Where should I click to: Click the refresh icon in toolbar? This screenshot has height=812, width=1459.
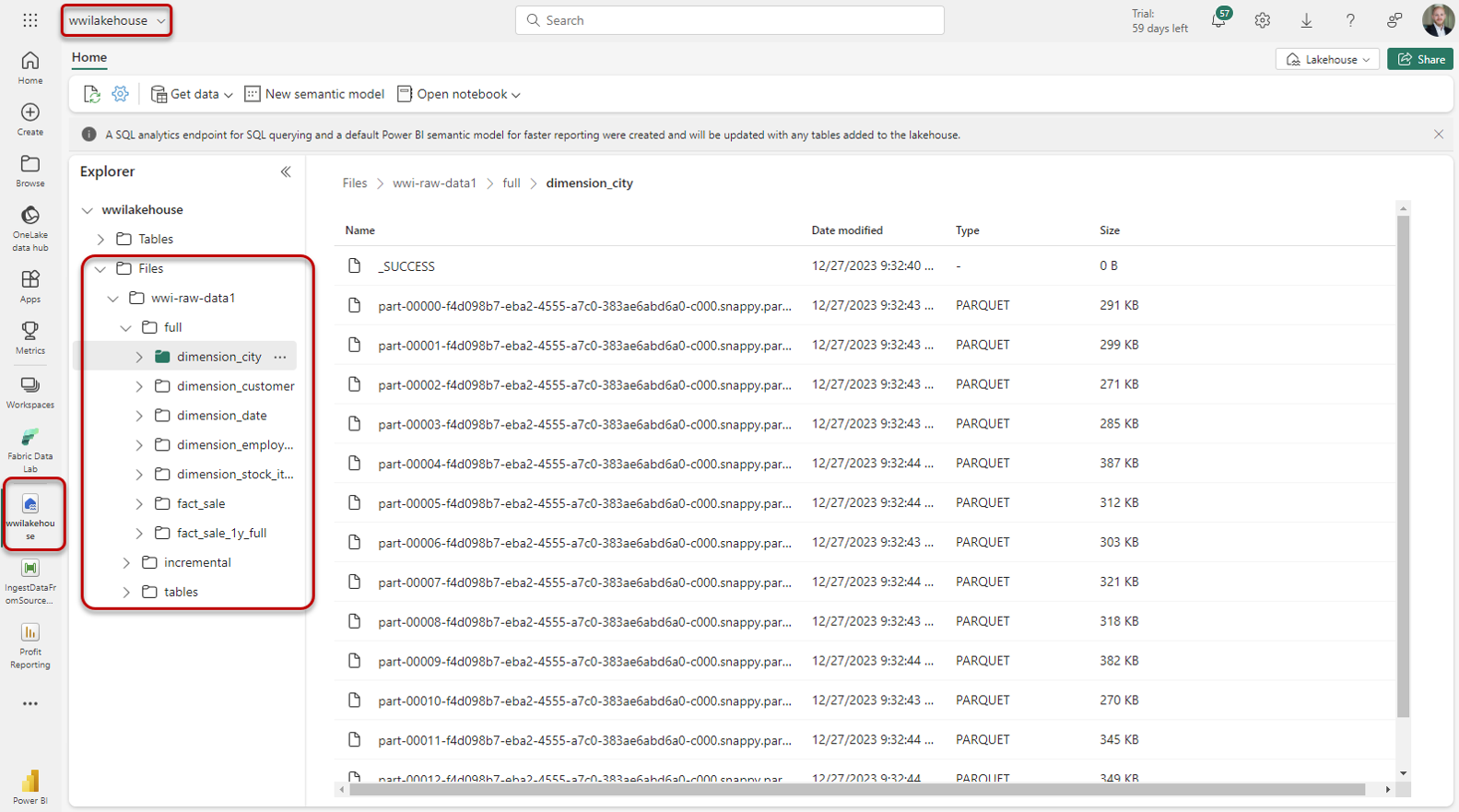91,94
